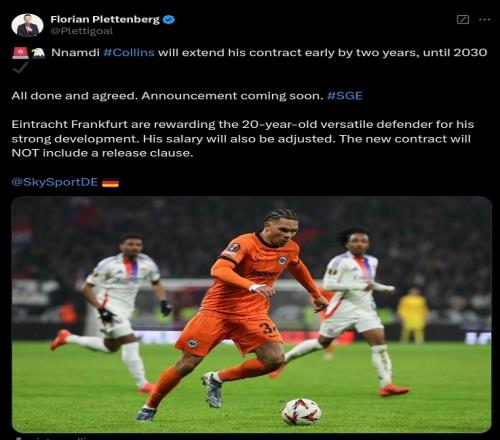Open the three-dot more options menu

[x=484, y=19]
